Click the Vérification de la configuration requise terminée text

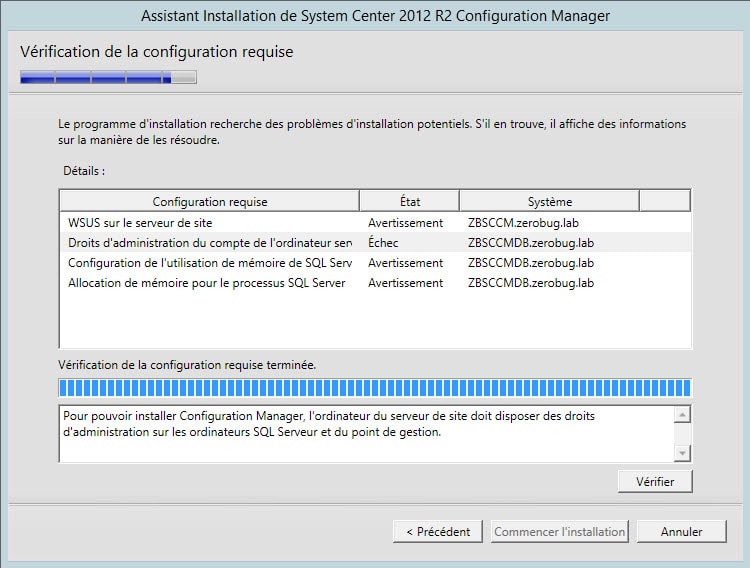pos(187,365)
